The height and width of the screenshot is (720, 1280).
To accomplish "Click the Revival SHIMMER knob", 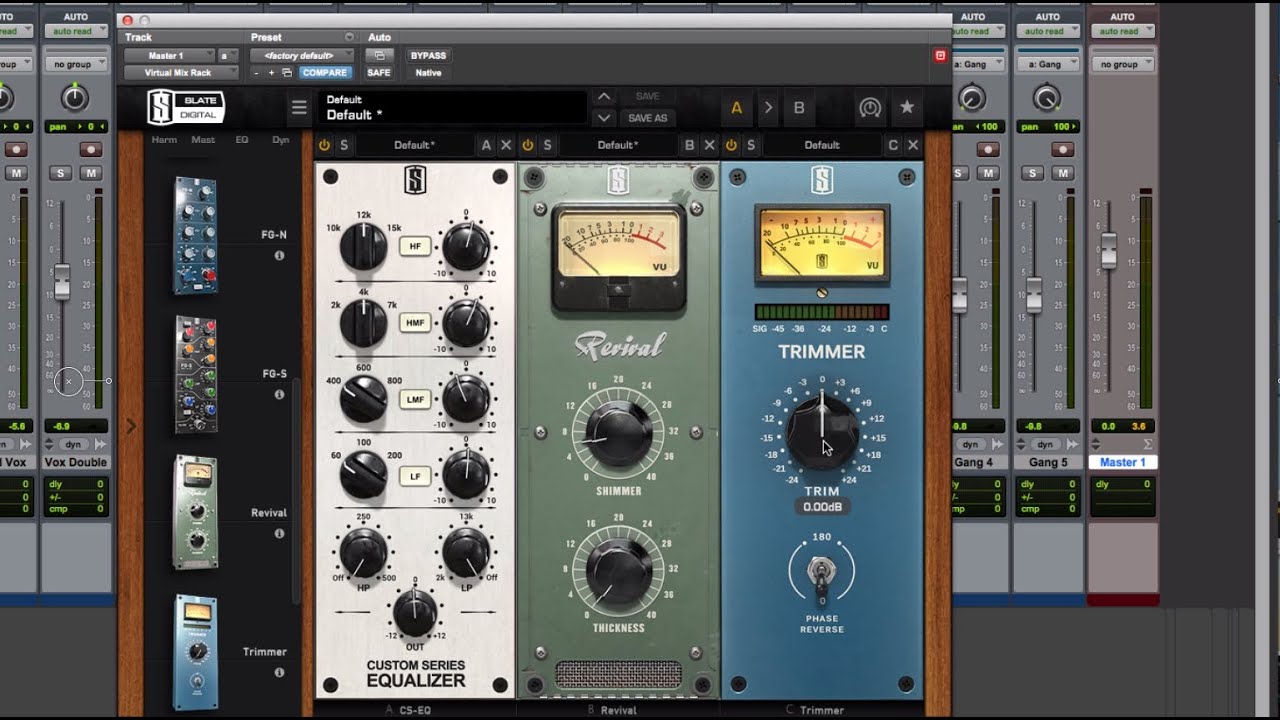I will (x=619, y=432).
